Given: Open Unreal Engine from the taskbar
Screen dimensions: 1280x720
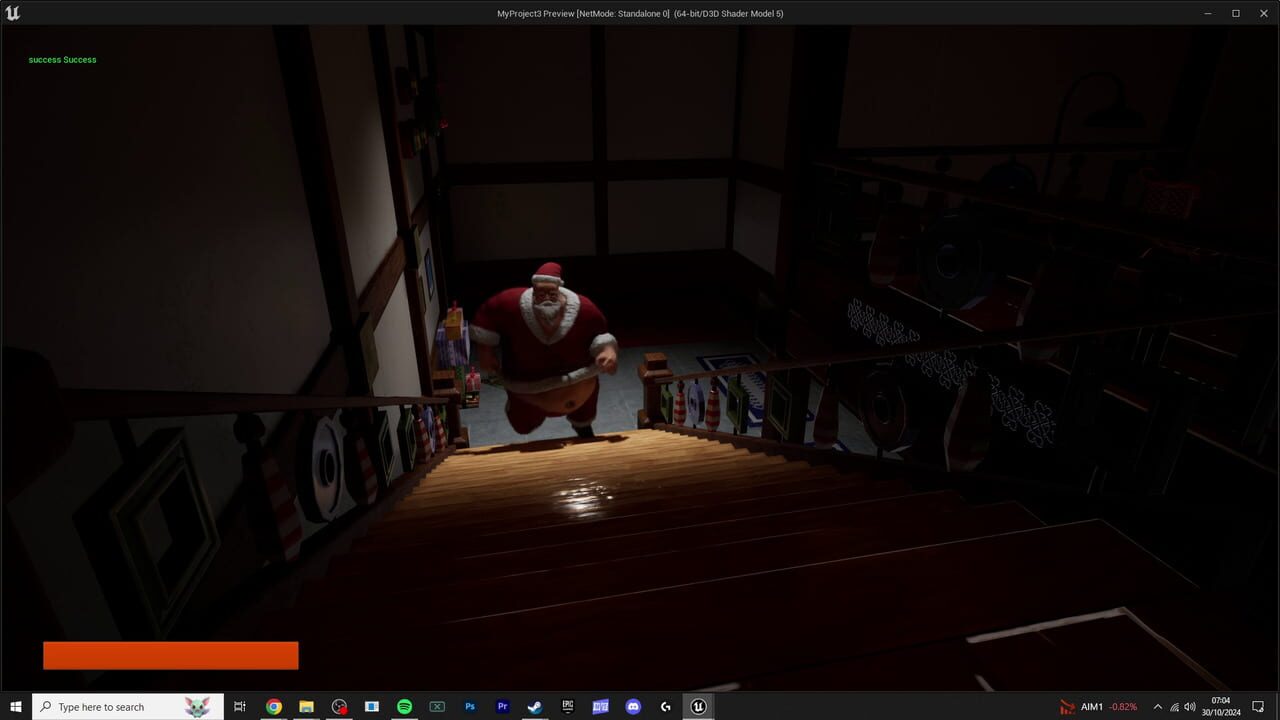Looking at the screenshot, I should click(x=698, y=707).
